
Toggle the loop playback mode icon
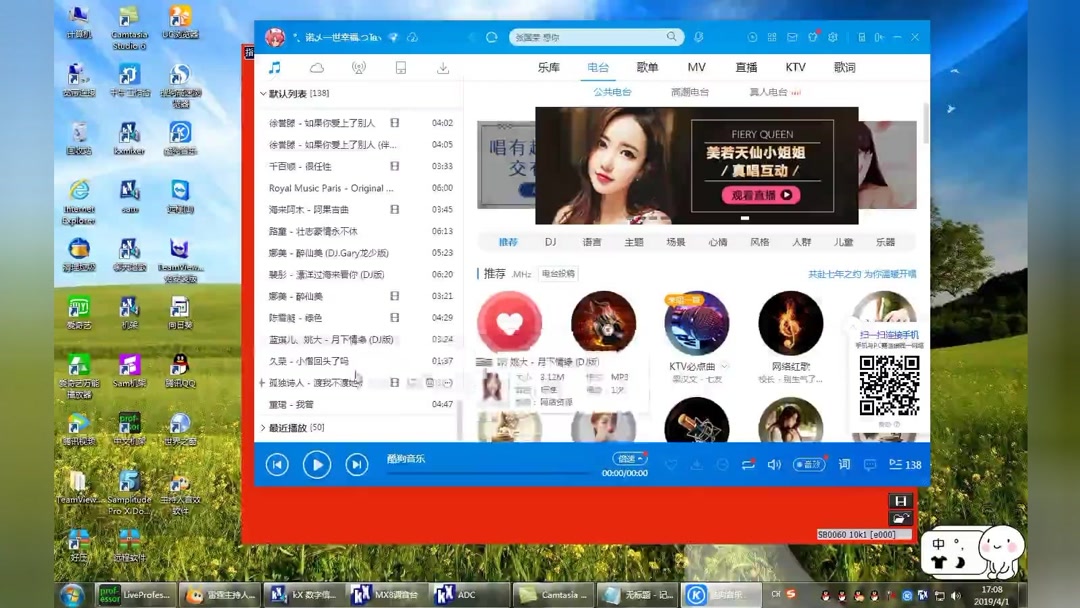[748, 464]
